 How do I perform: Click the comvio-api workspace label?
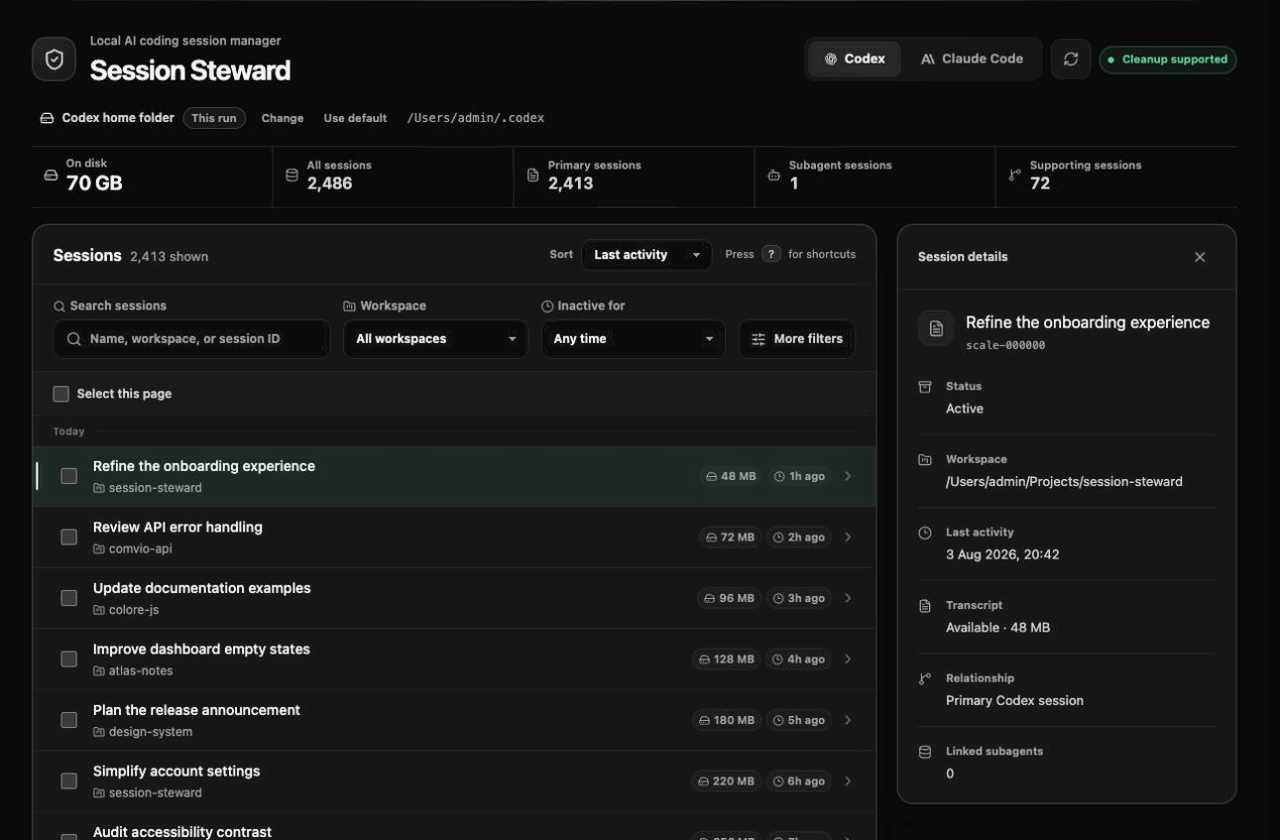[140, 549]
